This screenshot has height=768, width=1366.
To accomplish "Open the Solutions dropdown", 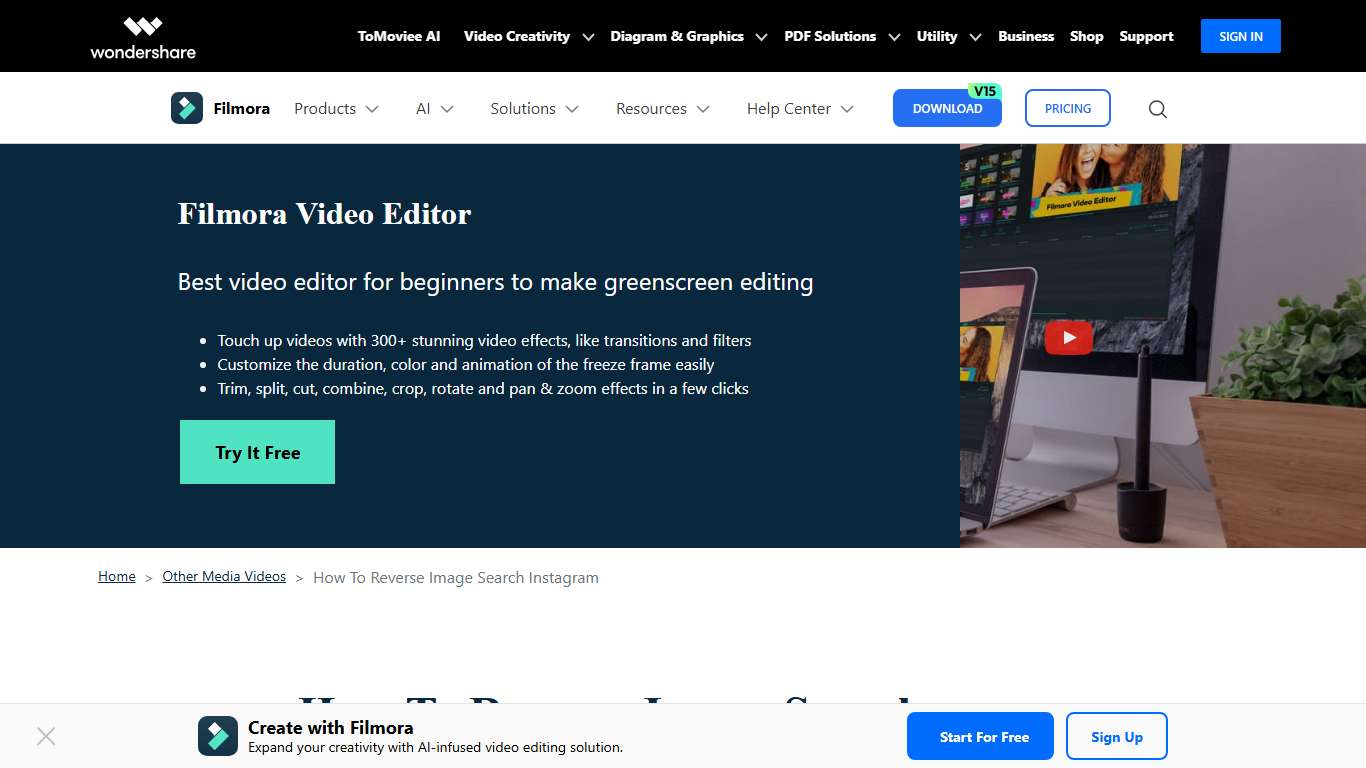I will (x=524, y=108).
